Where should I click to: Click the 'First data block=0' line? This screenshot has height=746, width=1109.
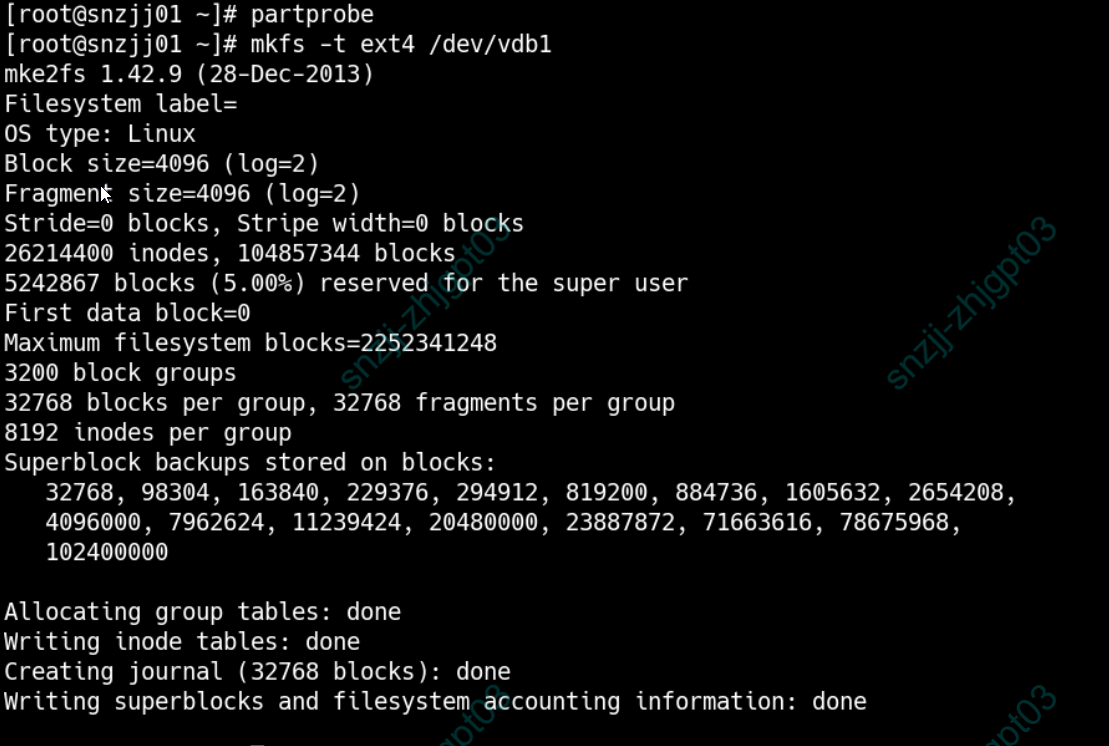(127, 313)
